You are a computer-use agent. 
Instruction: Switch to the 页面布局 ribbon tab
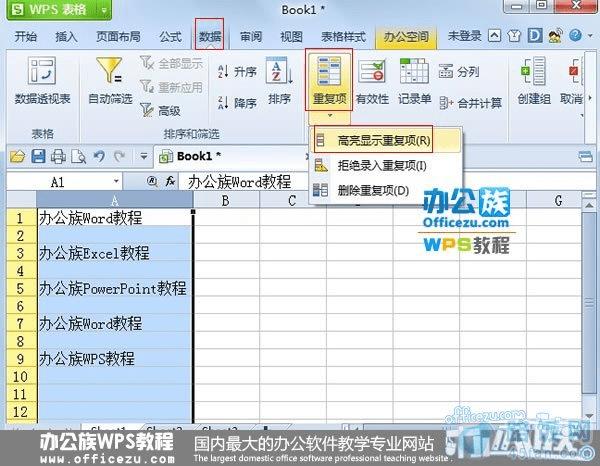[118, 37]
